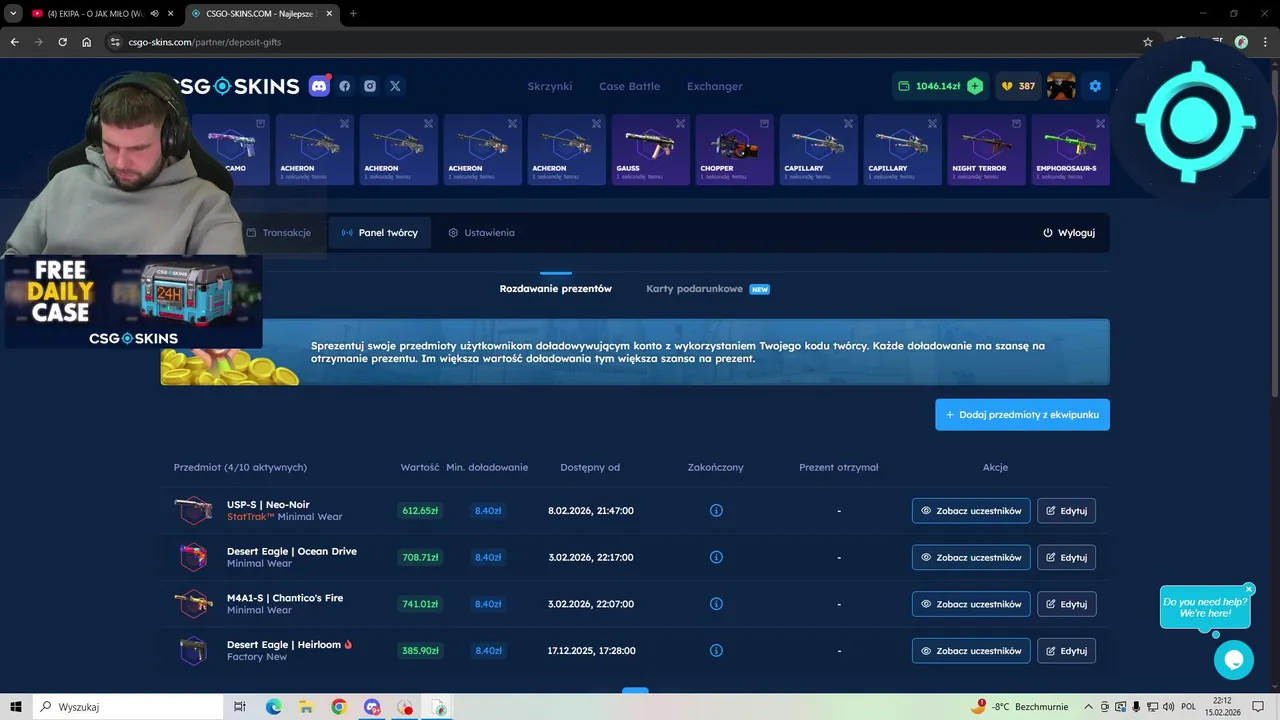
Task: Edit the USP-S Neo-Noir gift
Action: coord(1066,511)
